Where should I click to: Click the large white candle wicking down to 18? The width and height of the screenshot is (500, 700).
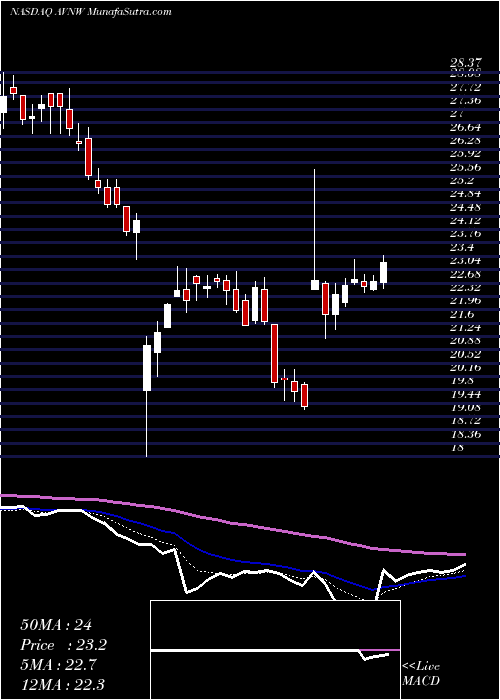[146, 396]
